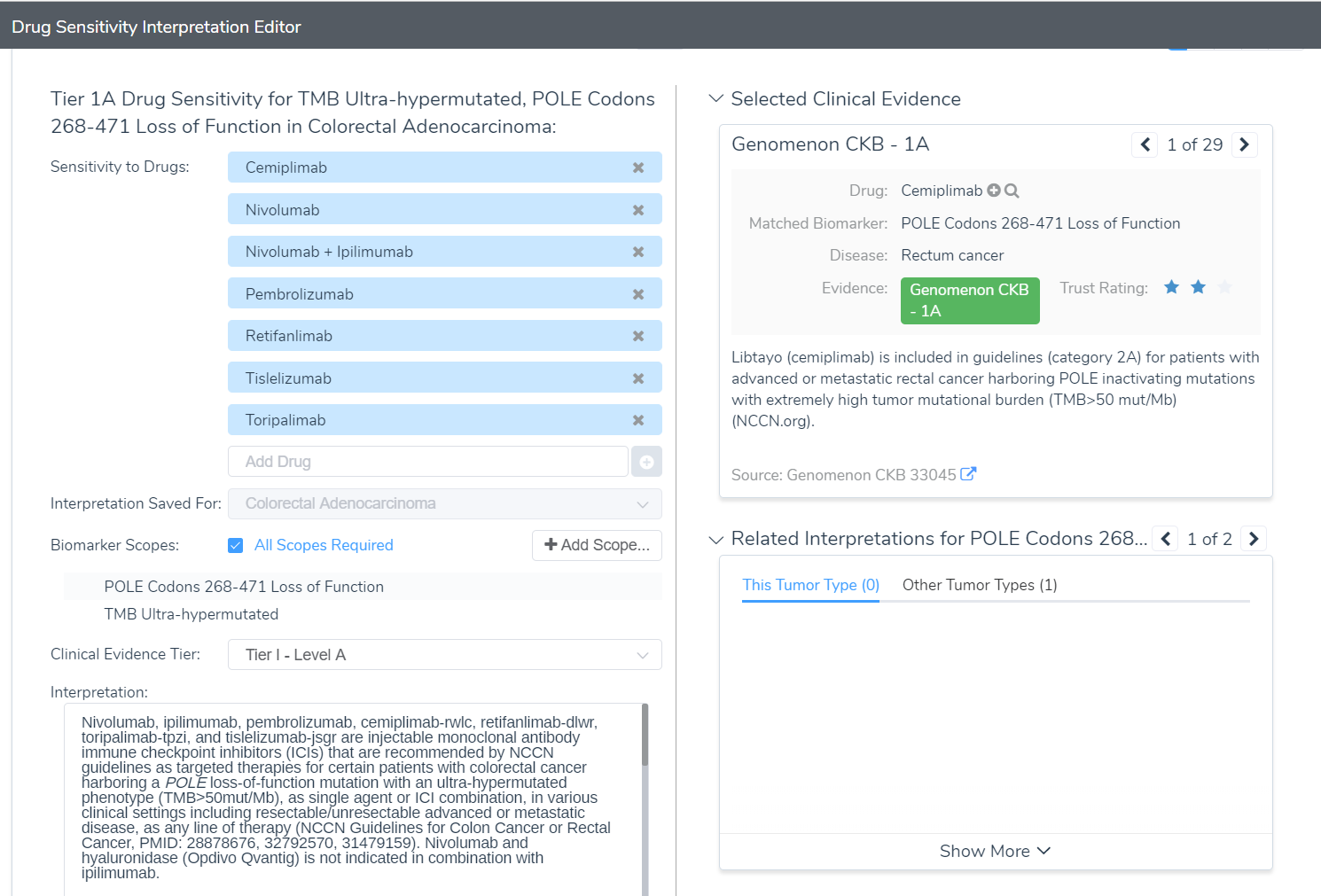Open Genomenon CKB source external link icon

click(x=968, y=474)
